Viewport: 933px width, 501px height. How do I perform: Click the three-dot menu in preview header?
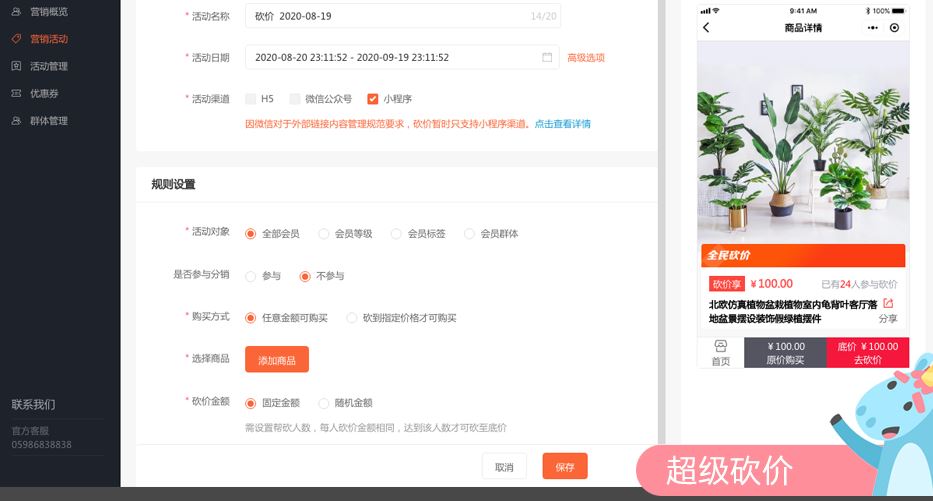click(x=872, y=28)
